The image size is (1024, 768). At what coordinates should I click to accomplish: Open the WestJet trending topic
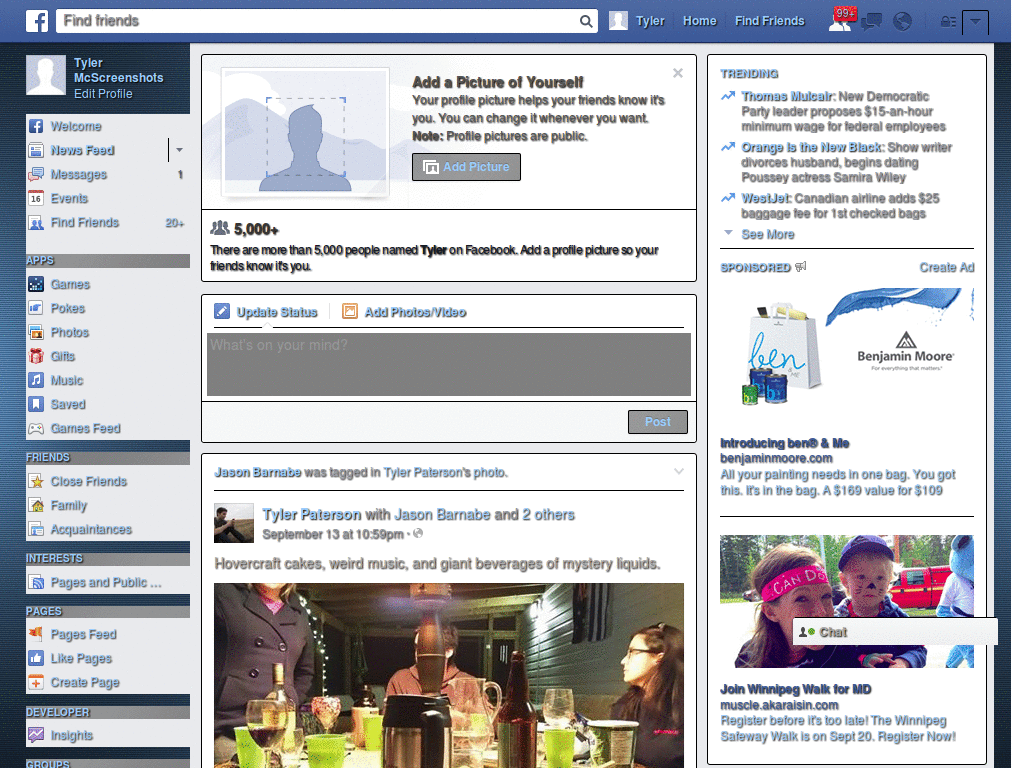tap(765, 199)
